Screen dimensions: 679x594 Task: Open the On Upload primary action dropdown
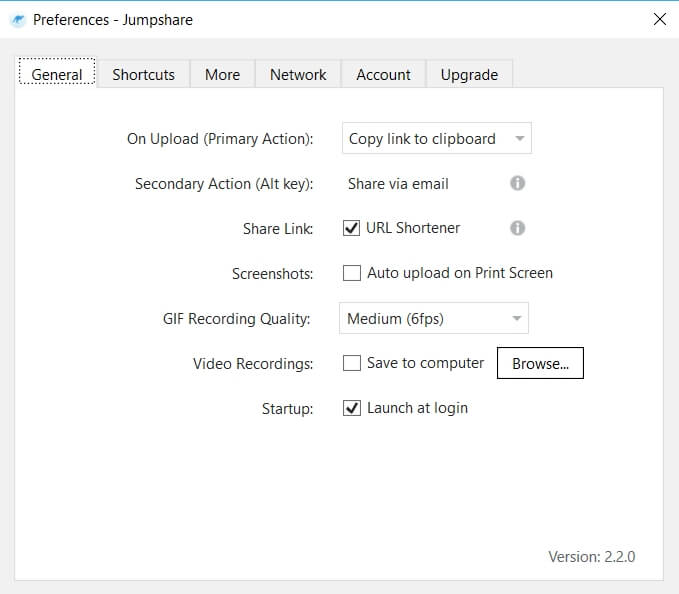[436, 139]
